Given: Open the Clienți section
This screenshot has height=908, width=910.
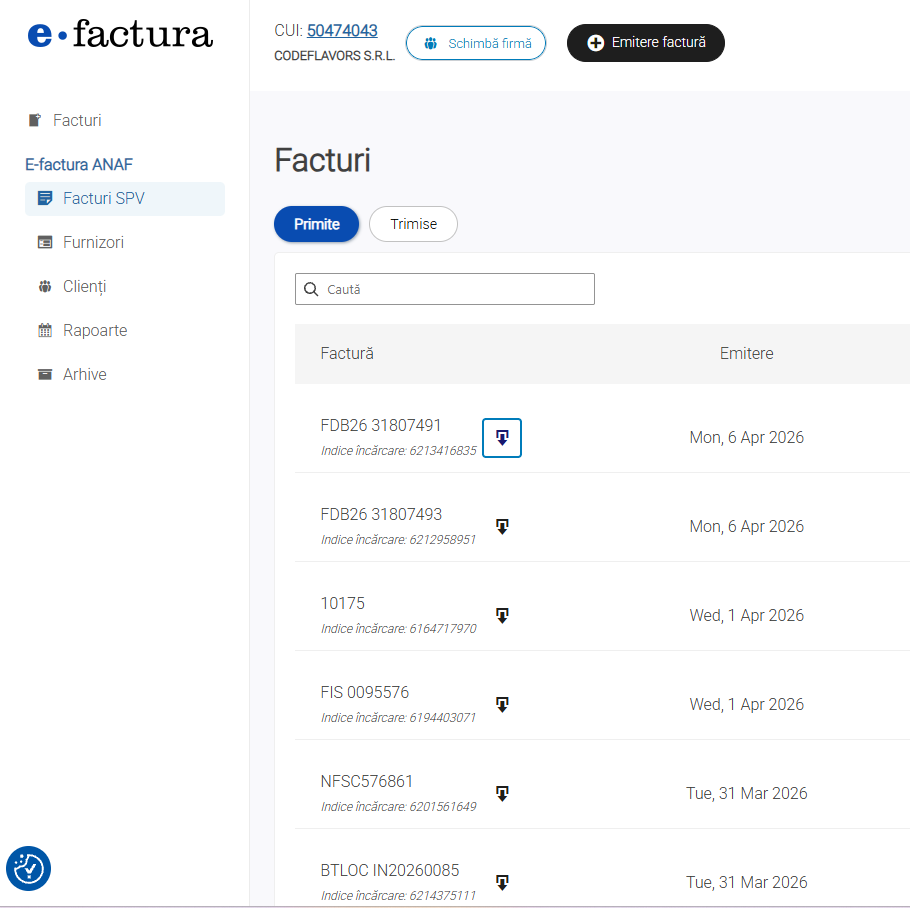Looking at the screenshot, I should (x=84, y=286).
